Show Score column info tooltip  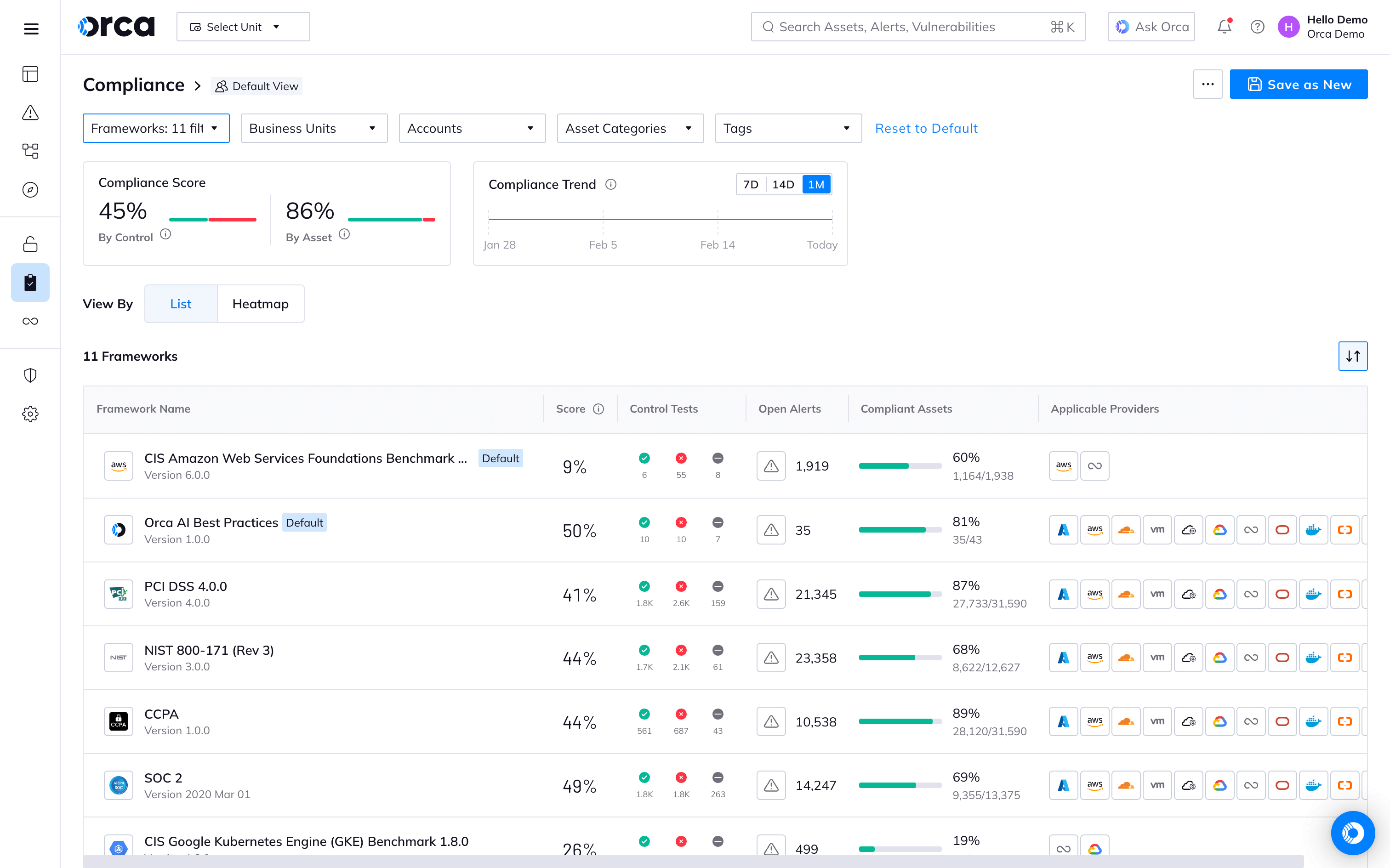tap(598, 409)
